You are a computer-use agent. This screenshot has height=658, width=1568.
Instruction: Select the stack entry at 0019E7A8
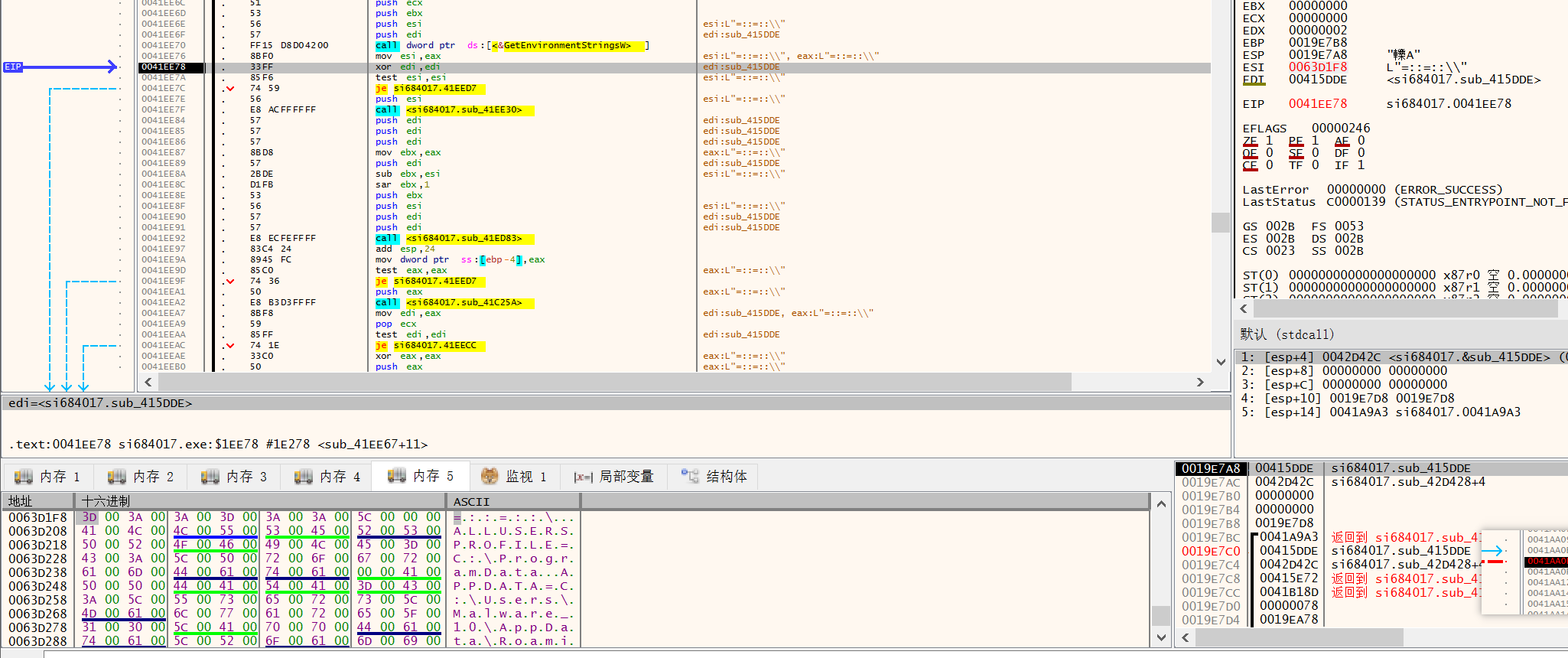(1371, 468)
